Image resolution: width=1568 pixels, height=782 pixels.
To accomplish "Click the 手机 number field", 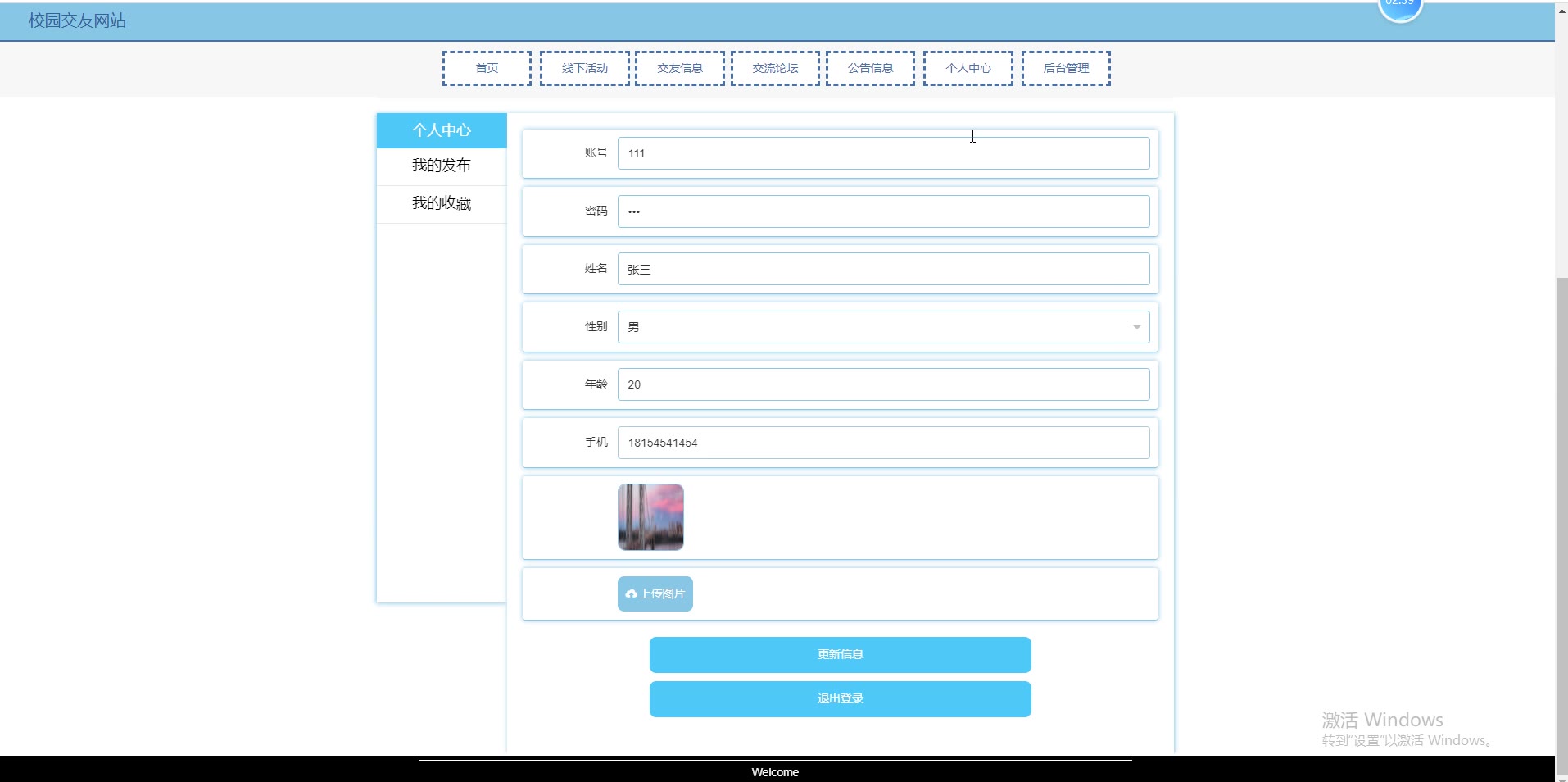I will pos(883,443).
